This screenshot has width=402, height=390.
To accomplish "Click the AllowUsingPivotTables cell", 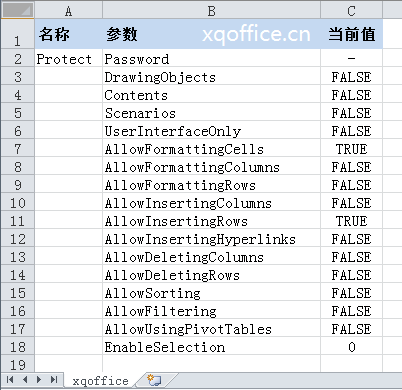I will [211, 329].
